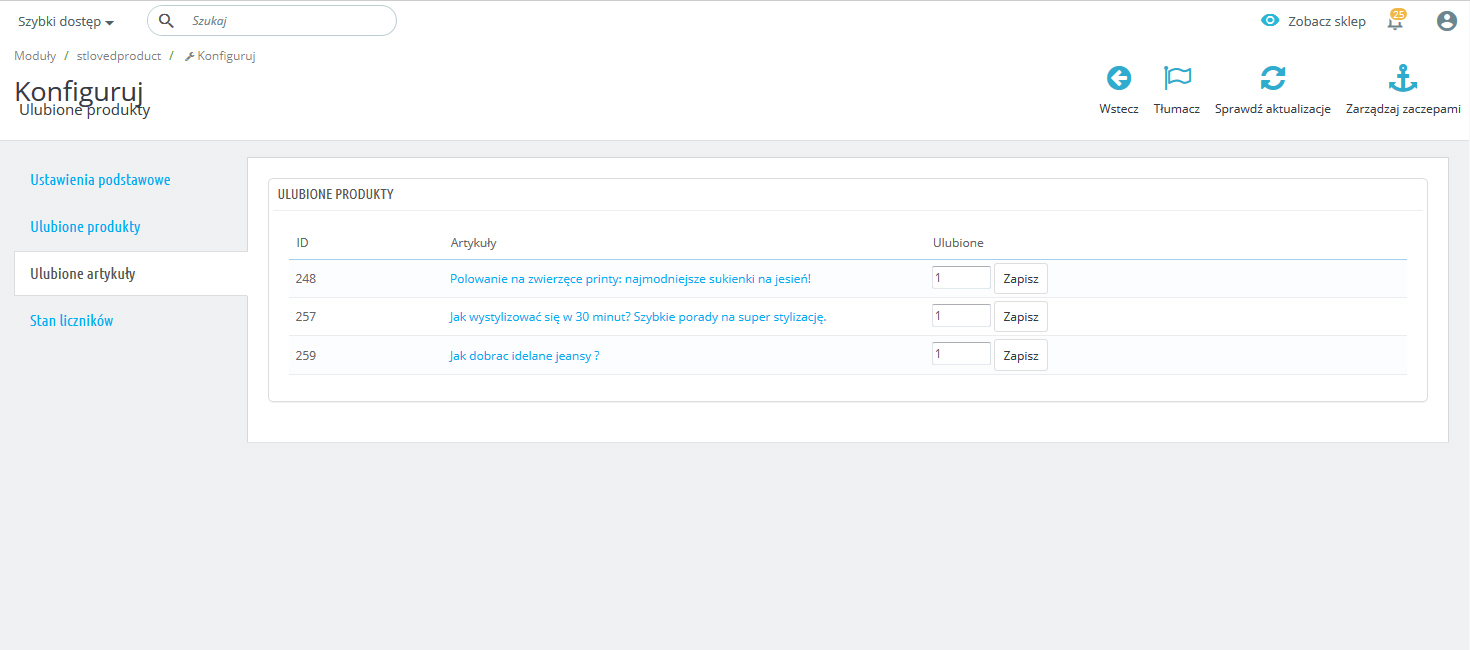Screen dimensions: 1470x650
Task: Click Zapisz button for article 257
Action: (1020, 317)
